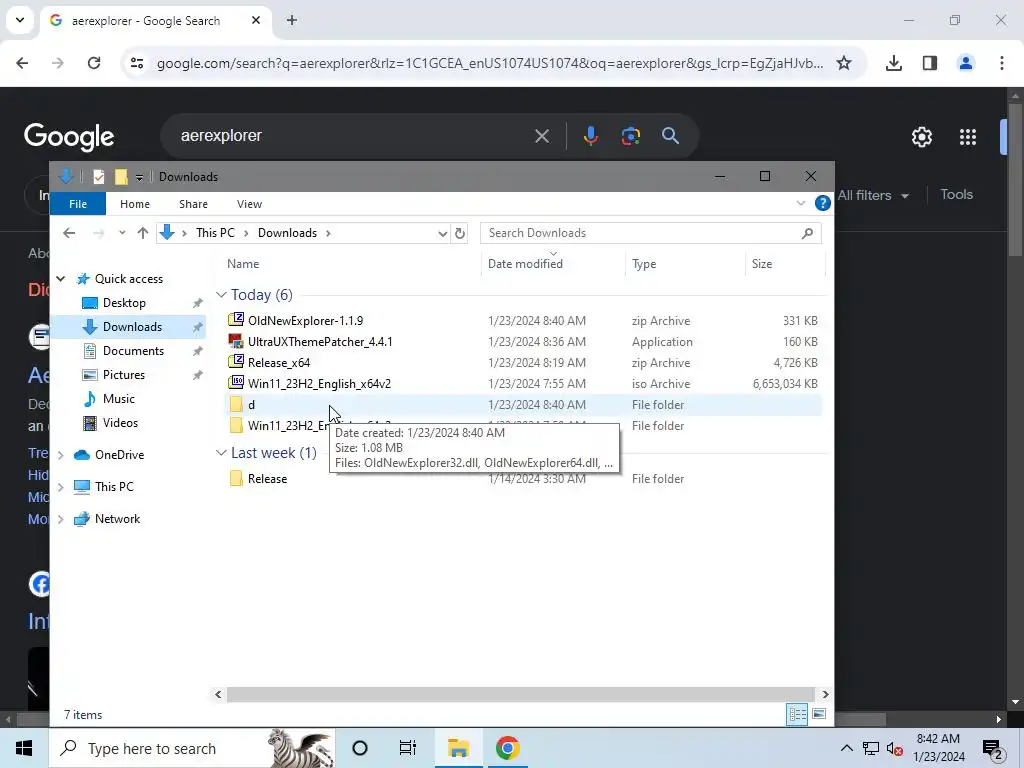
Task: Sort by the Date modified column
Action: pyautogui.click(x=525, y=264)
